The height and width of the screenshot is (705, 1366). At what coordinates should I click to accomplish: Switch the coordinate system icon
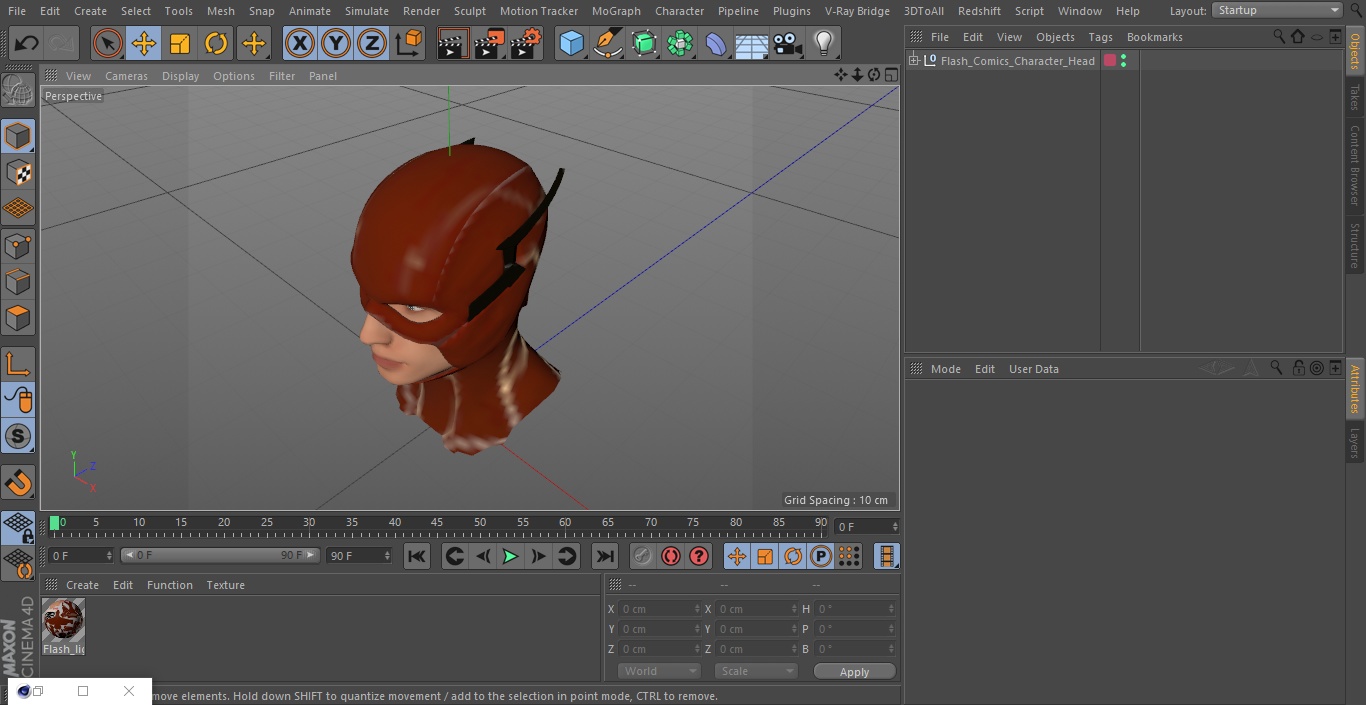pyautogui.click(x=409, y=43)
